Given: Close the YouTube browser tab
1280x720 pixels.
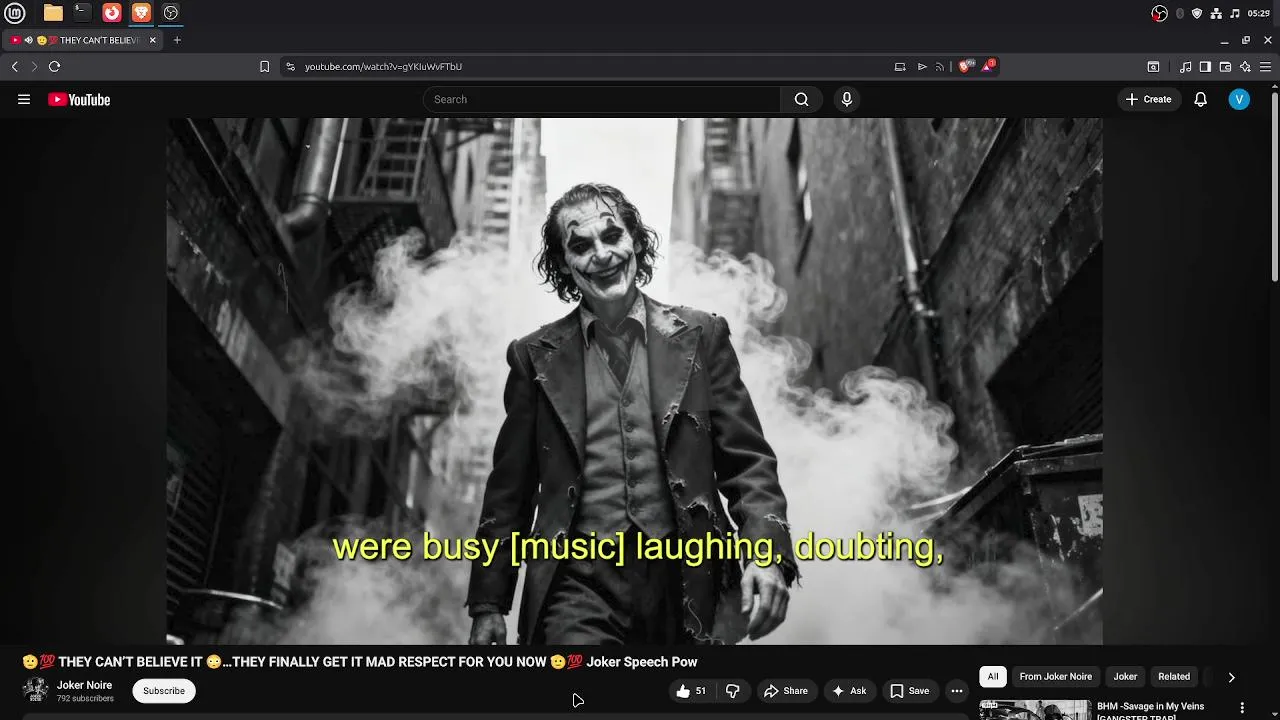Looking at the screenshot, I should [153, 40].
